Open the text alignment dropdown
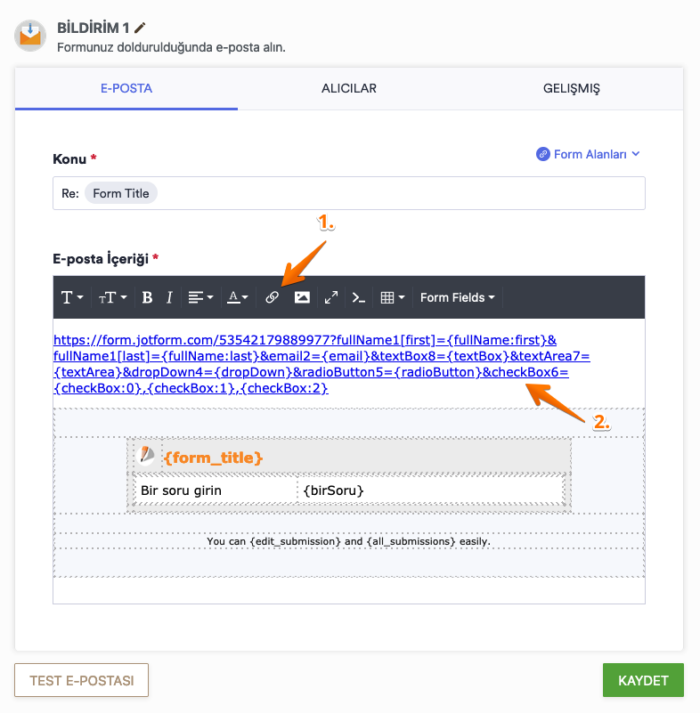Screen dimensions: 700x713 pyautogui.click(x=200, y=297)
